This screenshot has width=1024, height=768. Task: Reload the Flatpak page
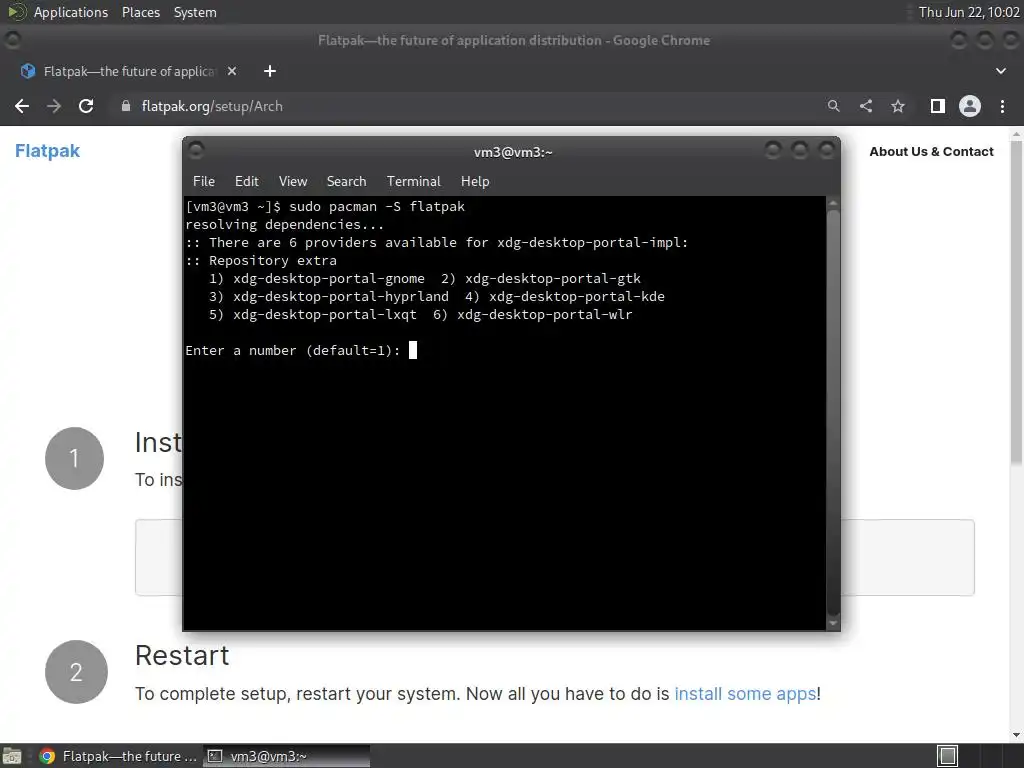[86, 106]
